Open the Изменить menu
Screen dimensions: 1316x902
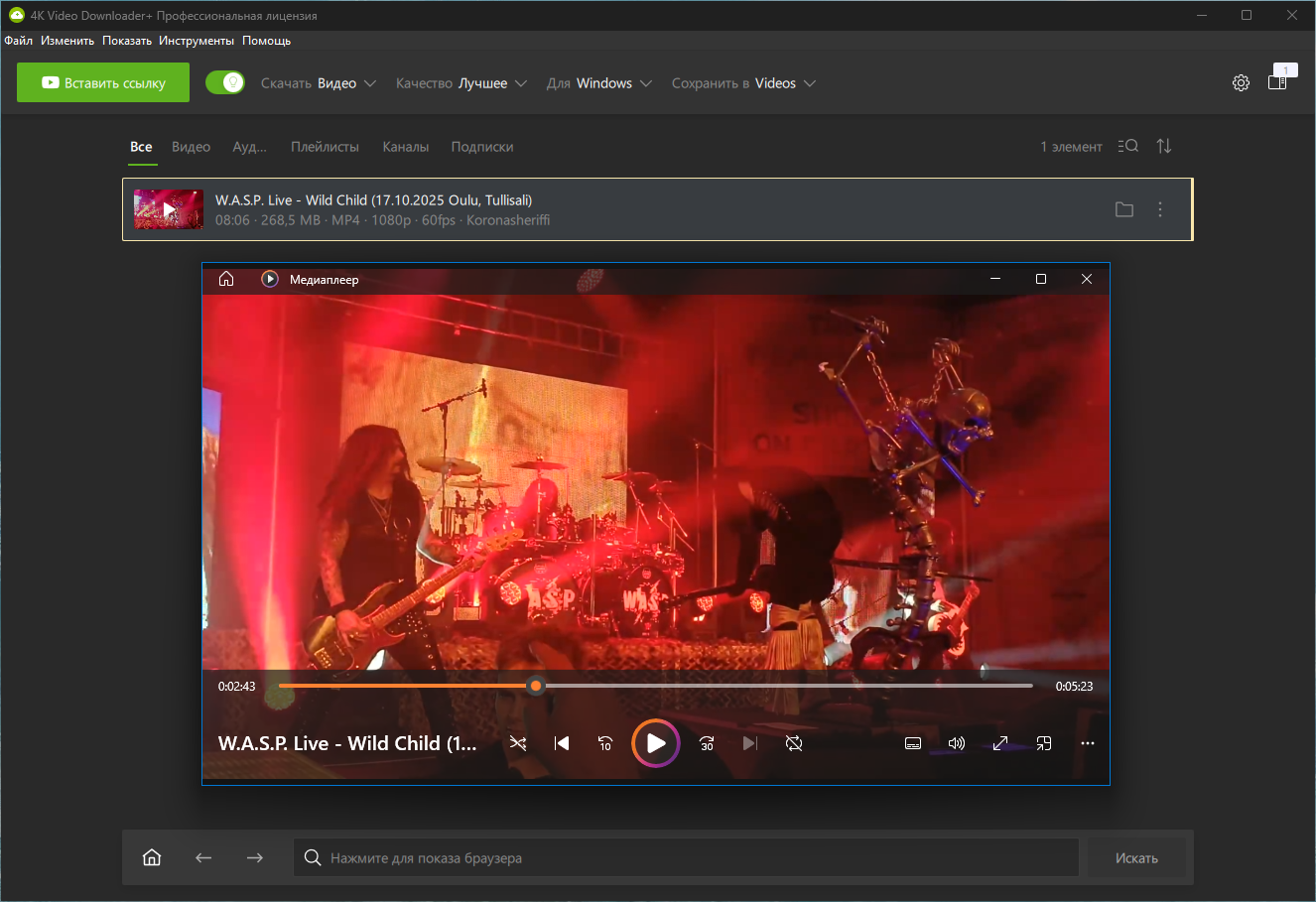coord(67,41)
